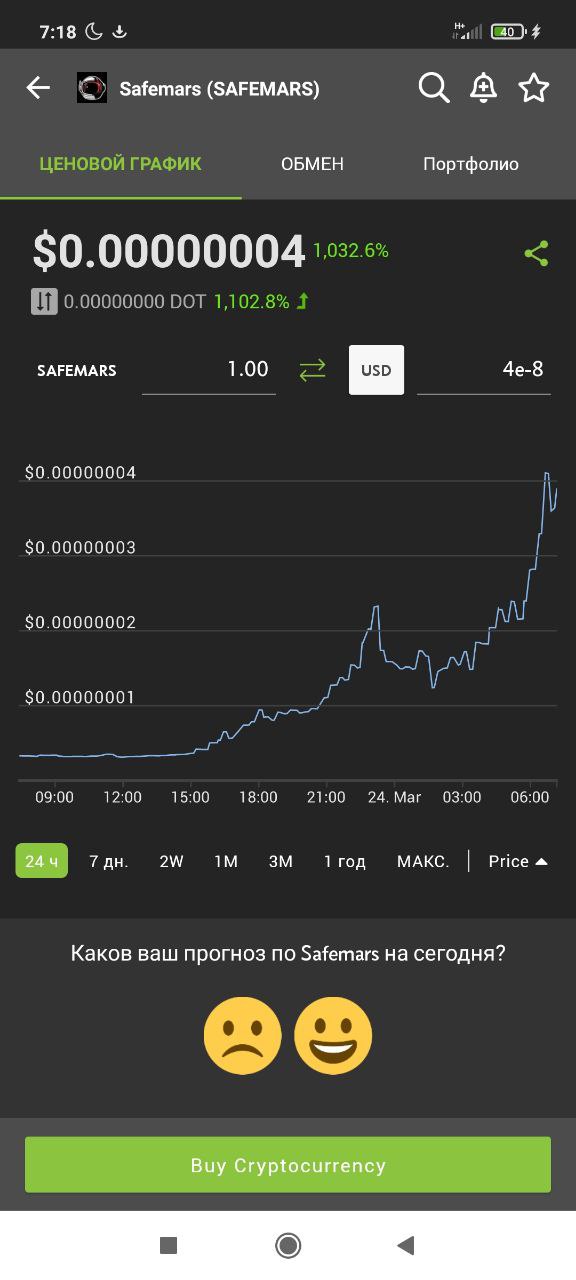The image size is (576, 1280).
Task: Tap the Android home circle button
Action: 288,1245
